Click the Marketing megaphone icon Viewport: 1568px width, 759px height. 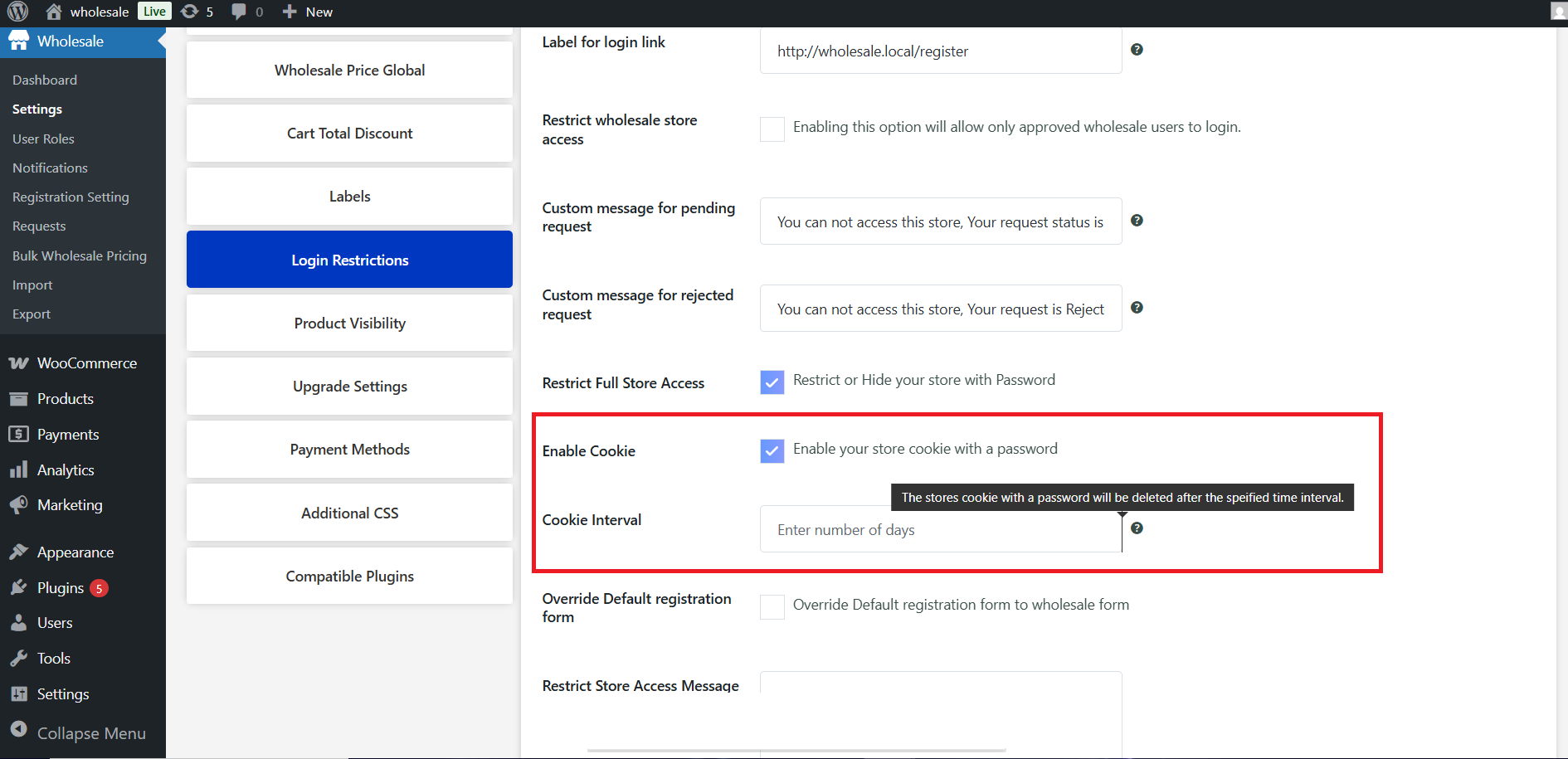(18, 505)
